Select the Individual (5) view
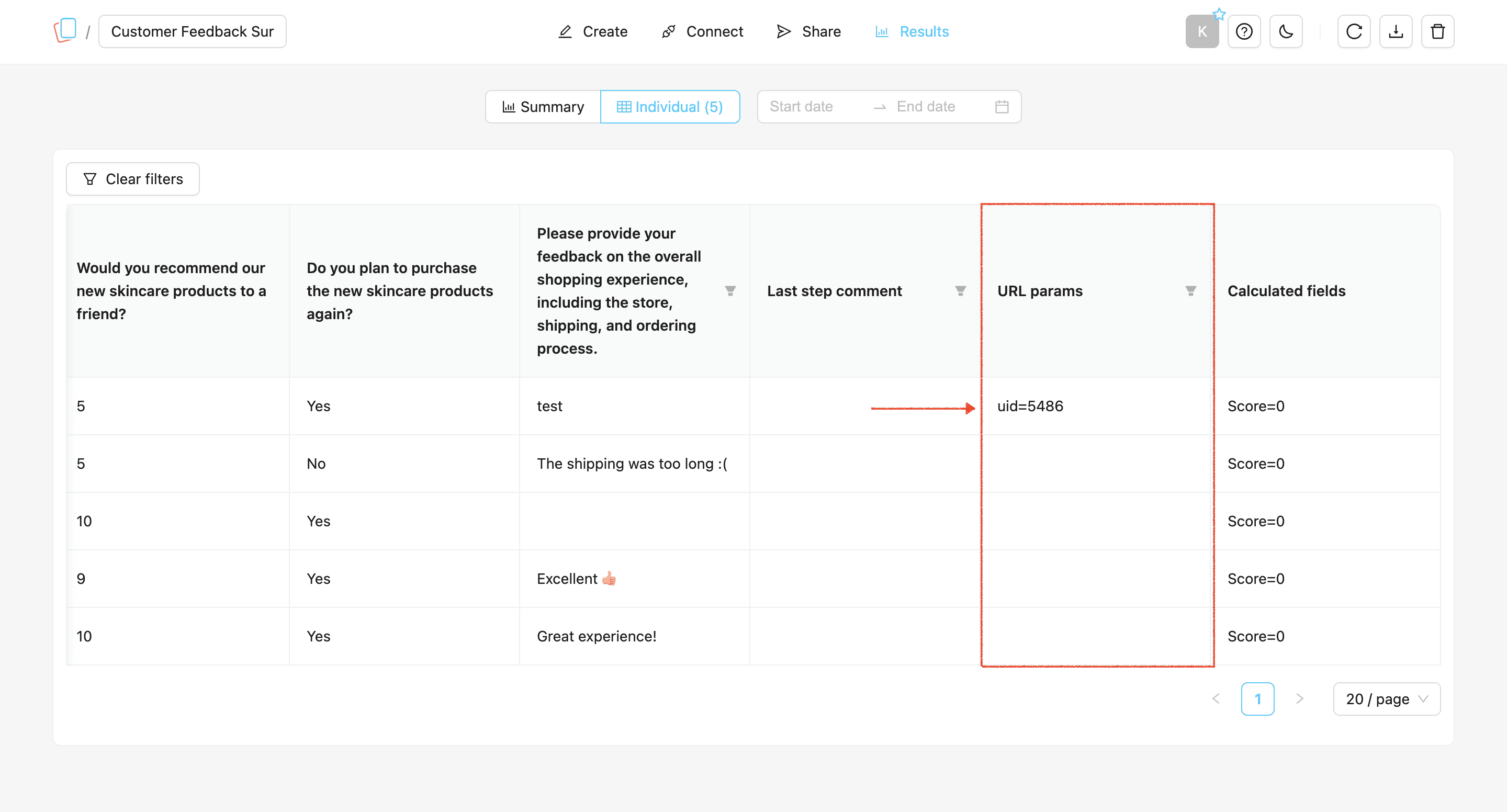 670,107
